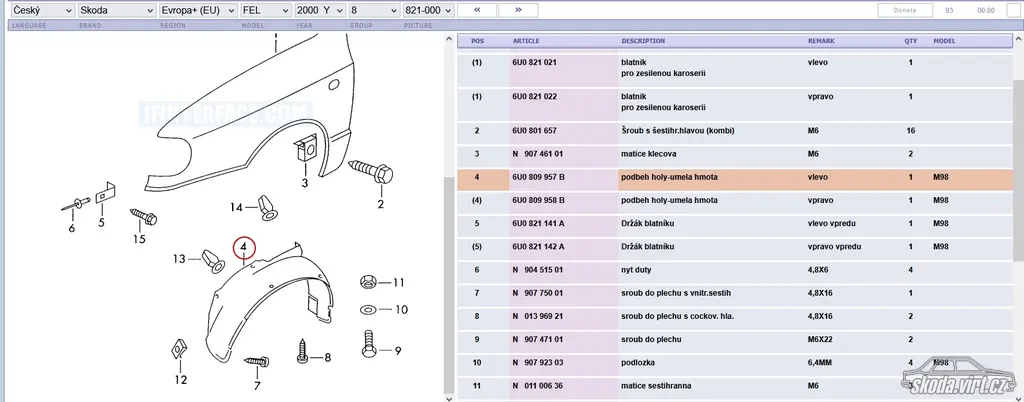The width and height of the screenshot is (1024, 402).
Task: Select article 6U0 821 021
Action: [534, 63]
